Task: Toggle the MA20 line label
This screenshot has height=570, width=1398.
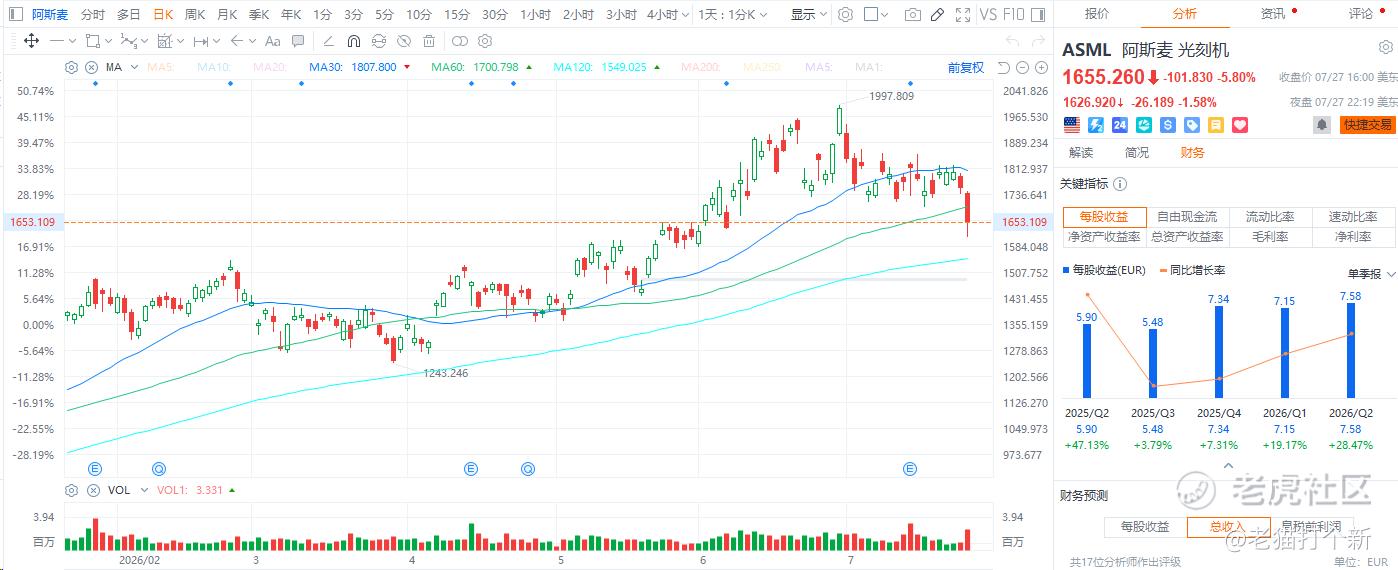Action: point(270,67)
